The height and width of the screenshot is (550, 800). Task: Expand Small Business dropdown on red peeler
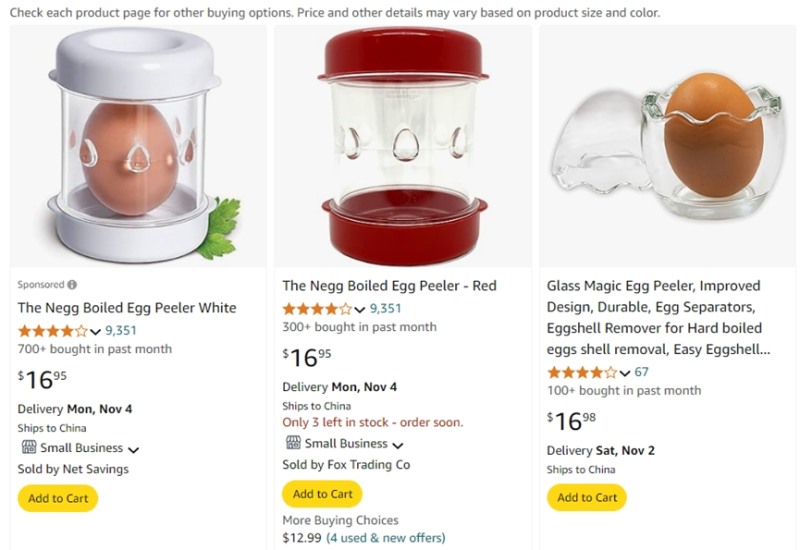click(x=397, y=445)
